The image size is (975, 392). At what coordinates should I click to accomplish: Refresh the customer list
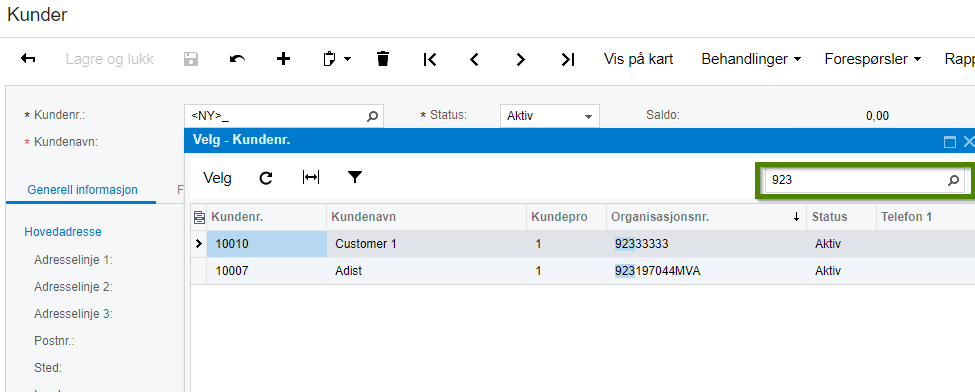(x=266, y=178)
